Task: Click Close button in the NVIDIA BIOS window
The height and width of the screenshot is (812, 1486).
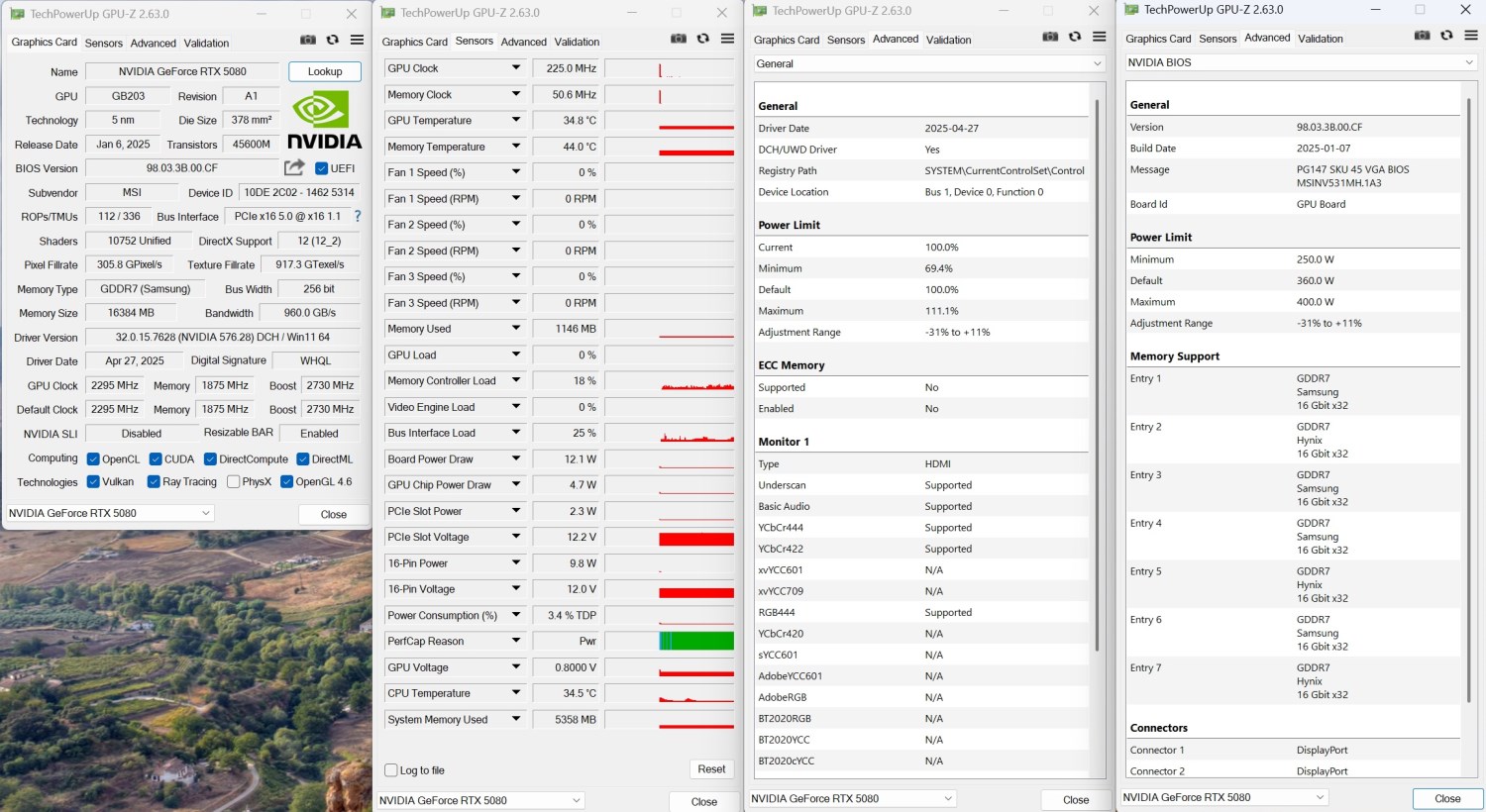Action: [1447, 798]
